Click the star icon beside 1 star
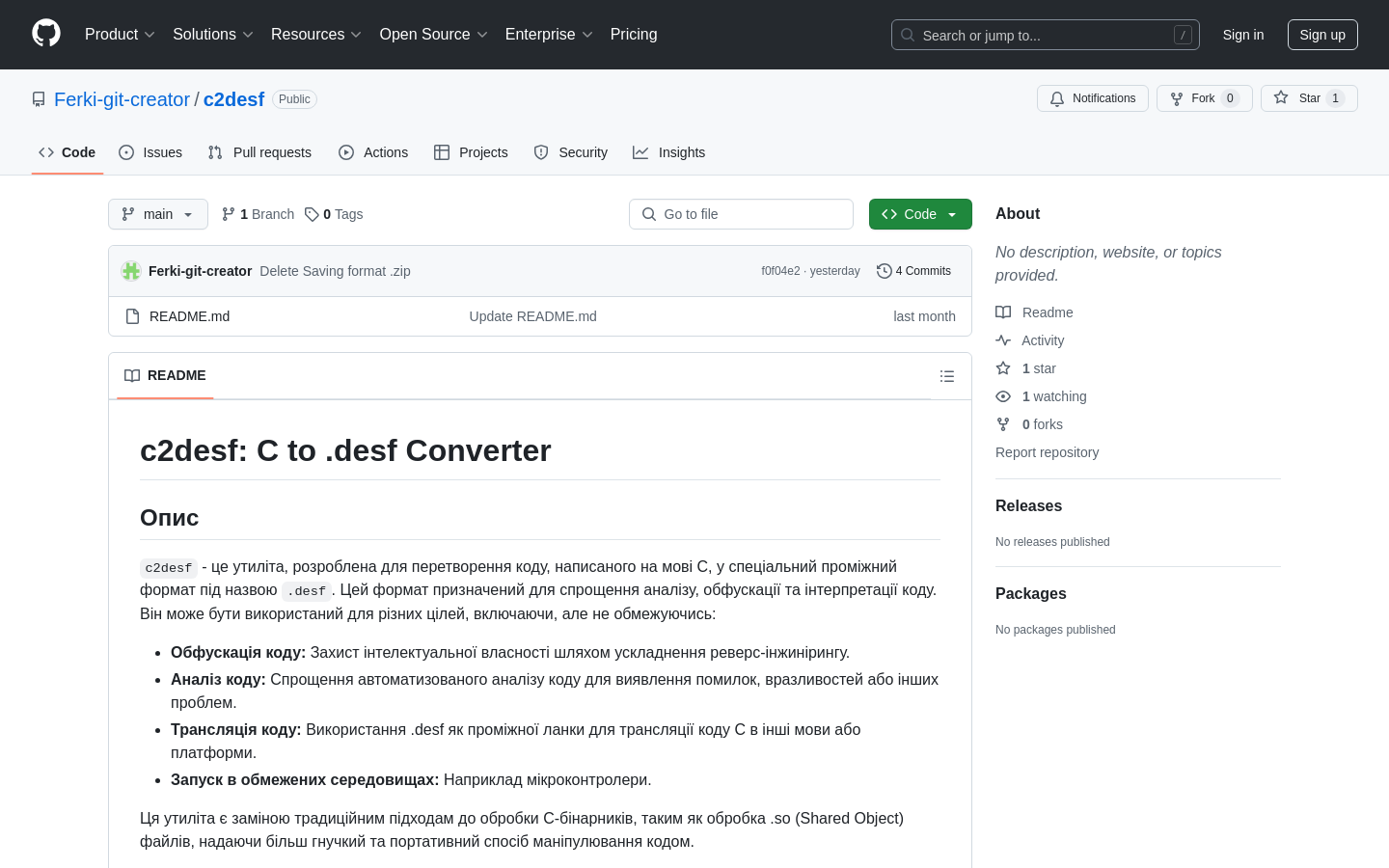The width and height of the screenshot is (1389, 868). click(1003, 368)
